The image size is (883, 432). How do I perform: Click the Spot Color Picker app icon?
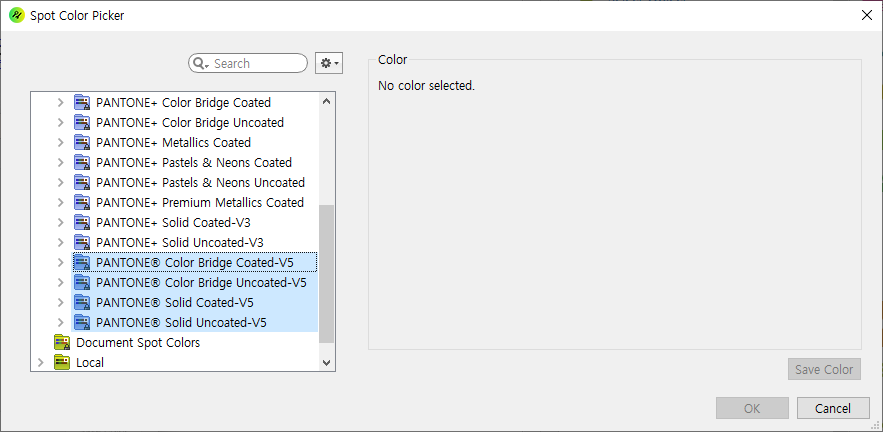pos(17,15)
